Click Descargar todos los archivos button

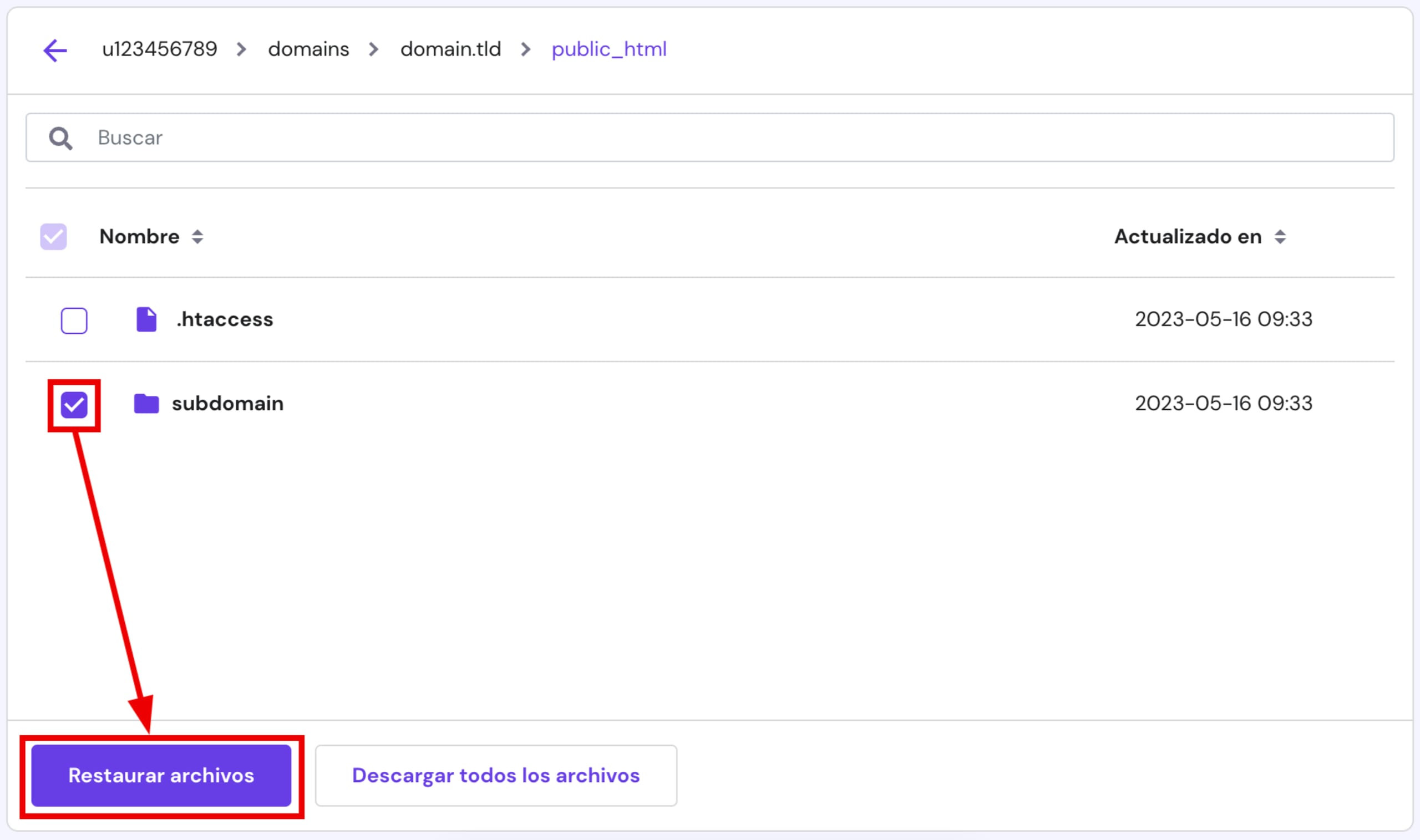(x=495, y=775)
